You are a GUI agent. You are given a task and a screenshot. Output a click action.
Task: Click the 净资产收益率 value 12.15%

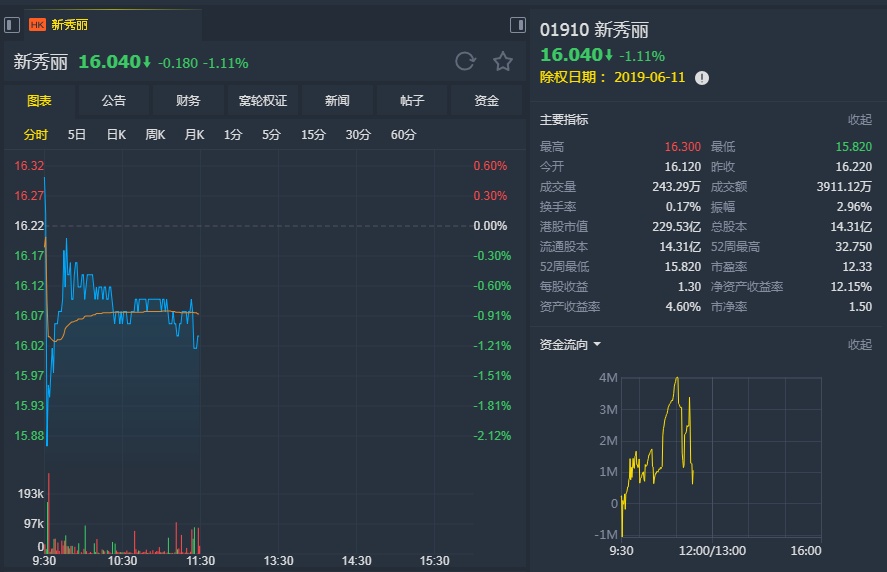851,287
